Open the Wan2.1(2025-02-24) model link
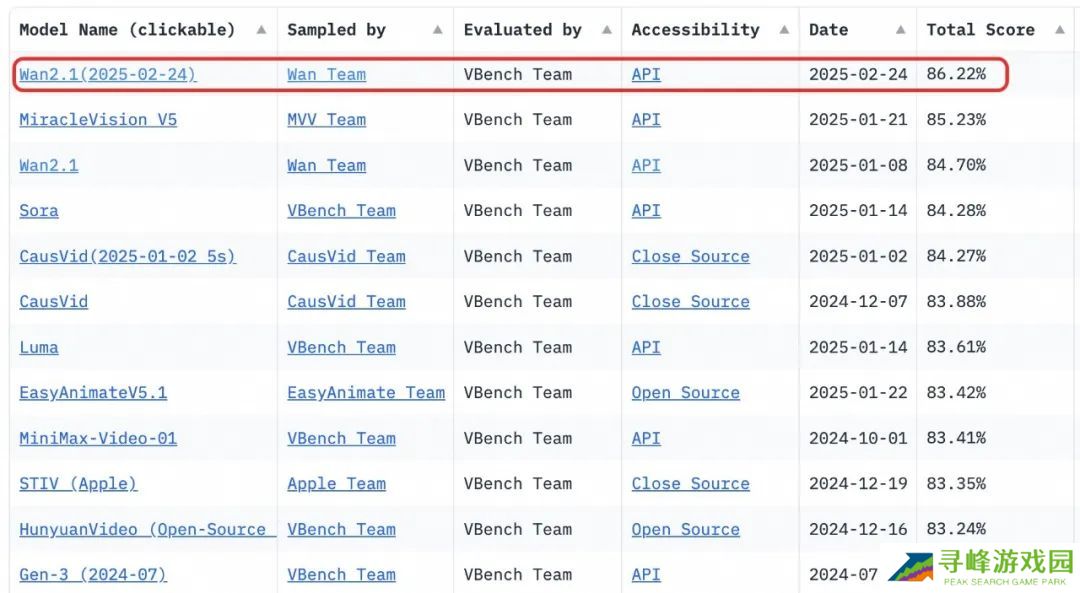Screen dimensions: 1080x593 (x=108, y=74)
